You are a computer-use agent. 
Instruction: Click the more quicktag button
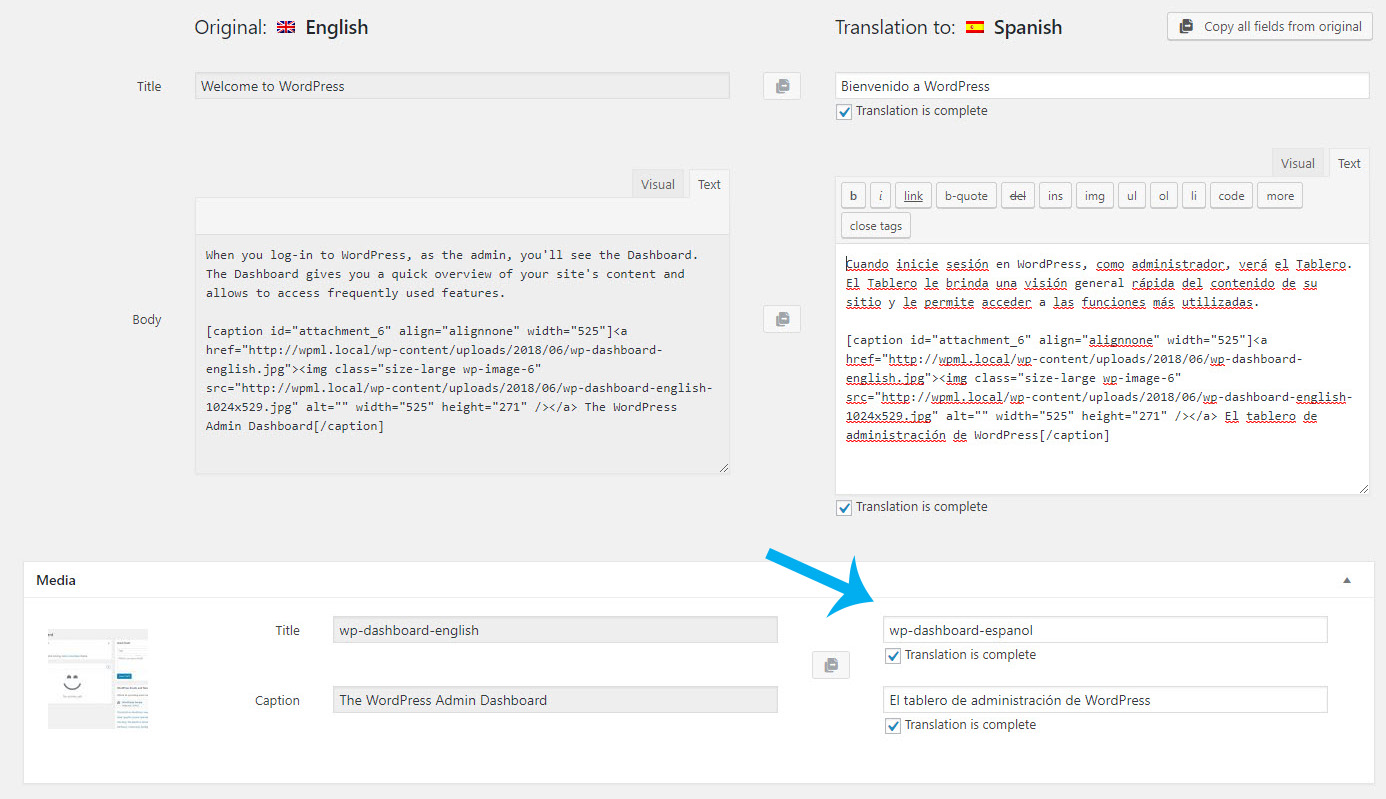coord(1280,196)
